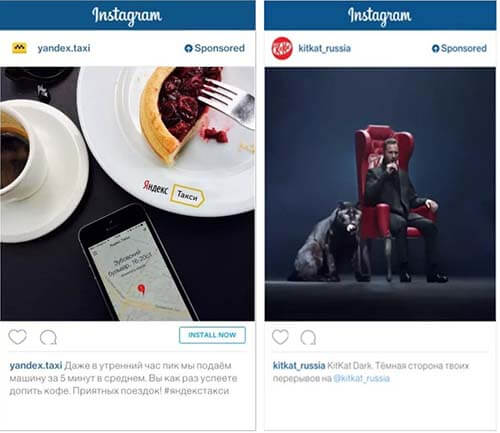The width and height of the screenshot is (500, 433).
Task: Like the kitkat_russia post with the heart icon
Action: pos(280,337)
